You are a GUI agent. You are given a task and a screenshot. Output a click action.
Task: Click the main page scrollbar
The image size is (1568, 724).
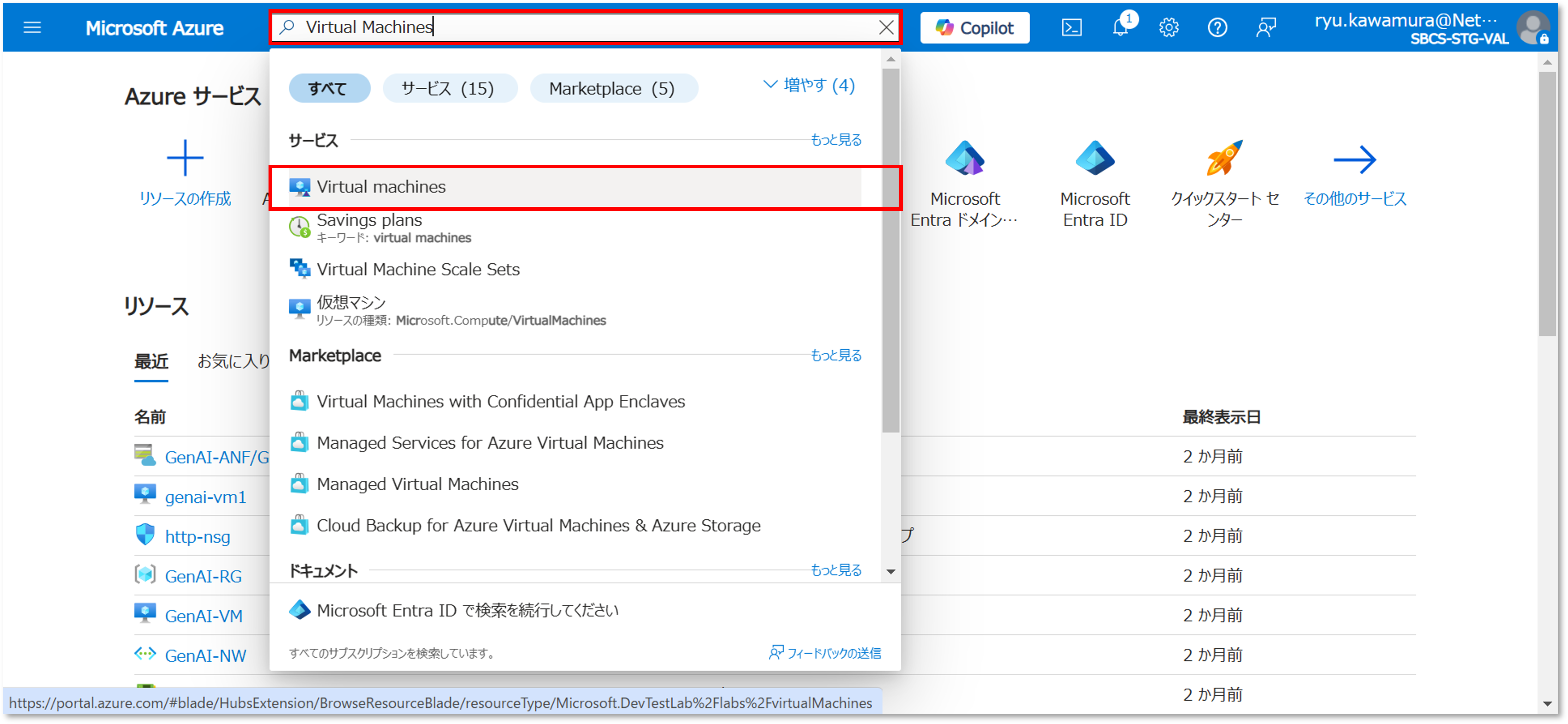(x=1547, y=204)
